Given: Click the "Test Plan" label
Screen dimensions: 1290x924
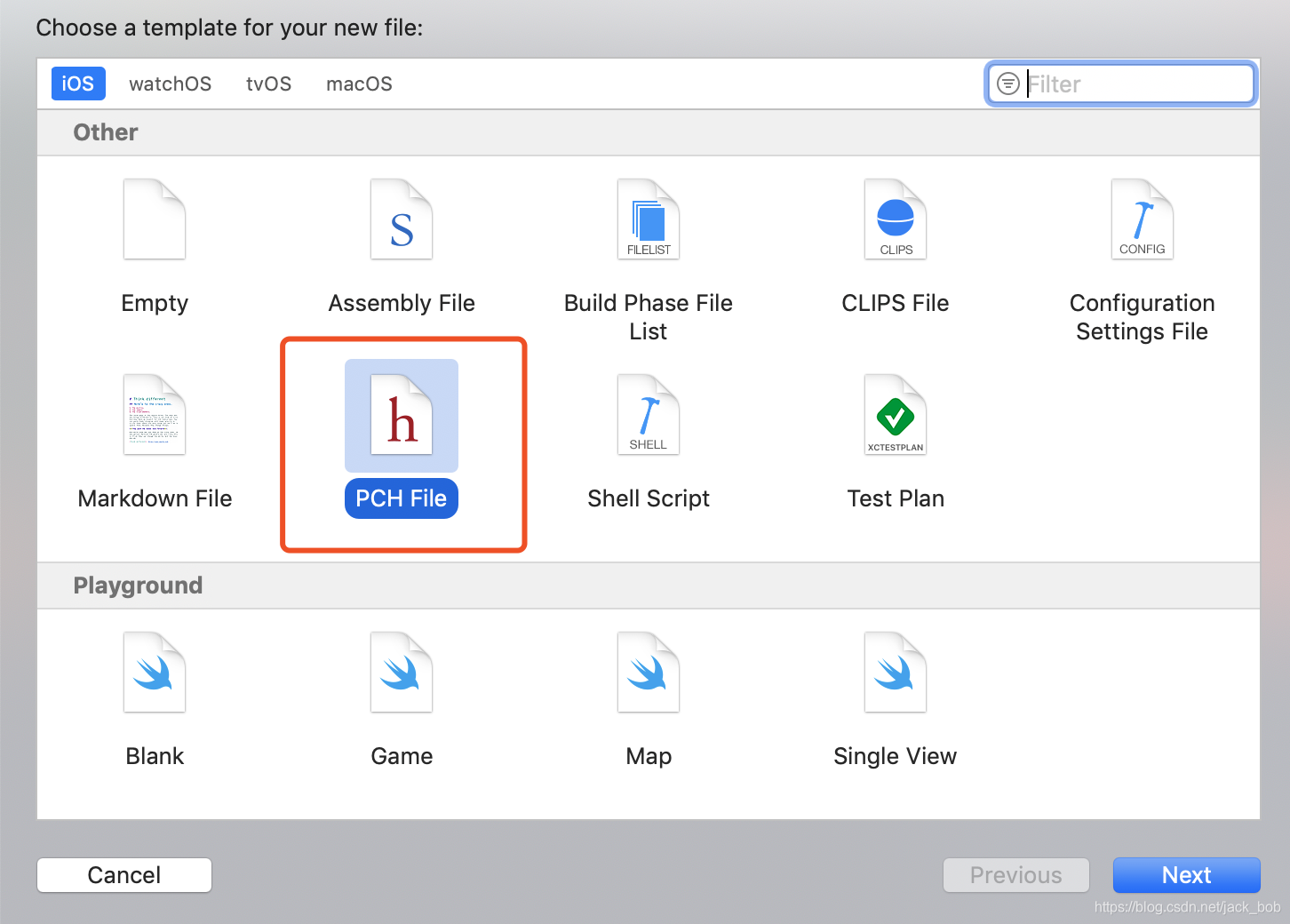Looking at the screenshot, I should coord(896,498).
